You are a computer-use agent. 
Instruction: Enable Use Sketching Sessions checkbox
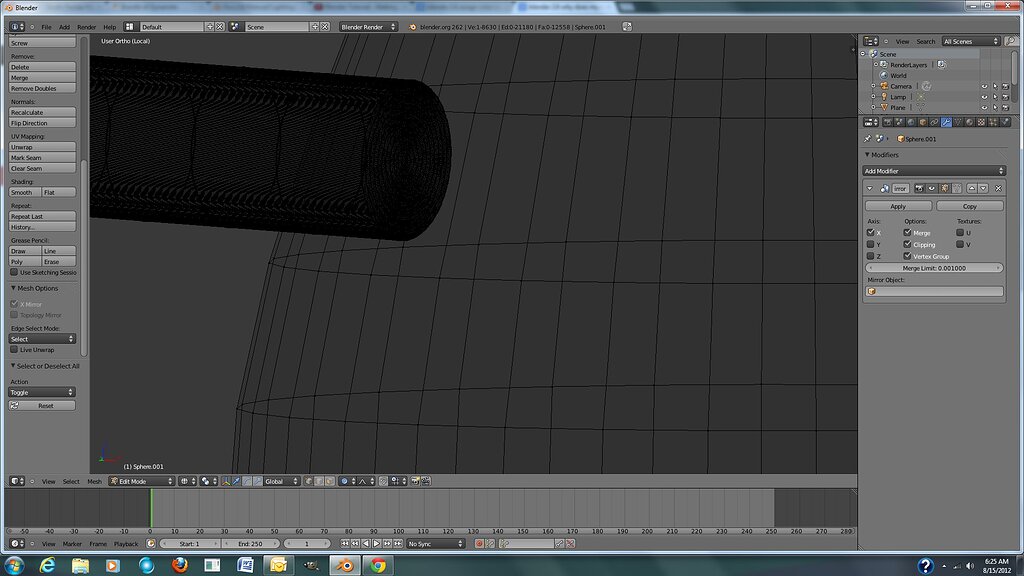coord(14,272)
